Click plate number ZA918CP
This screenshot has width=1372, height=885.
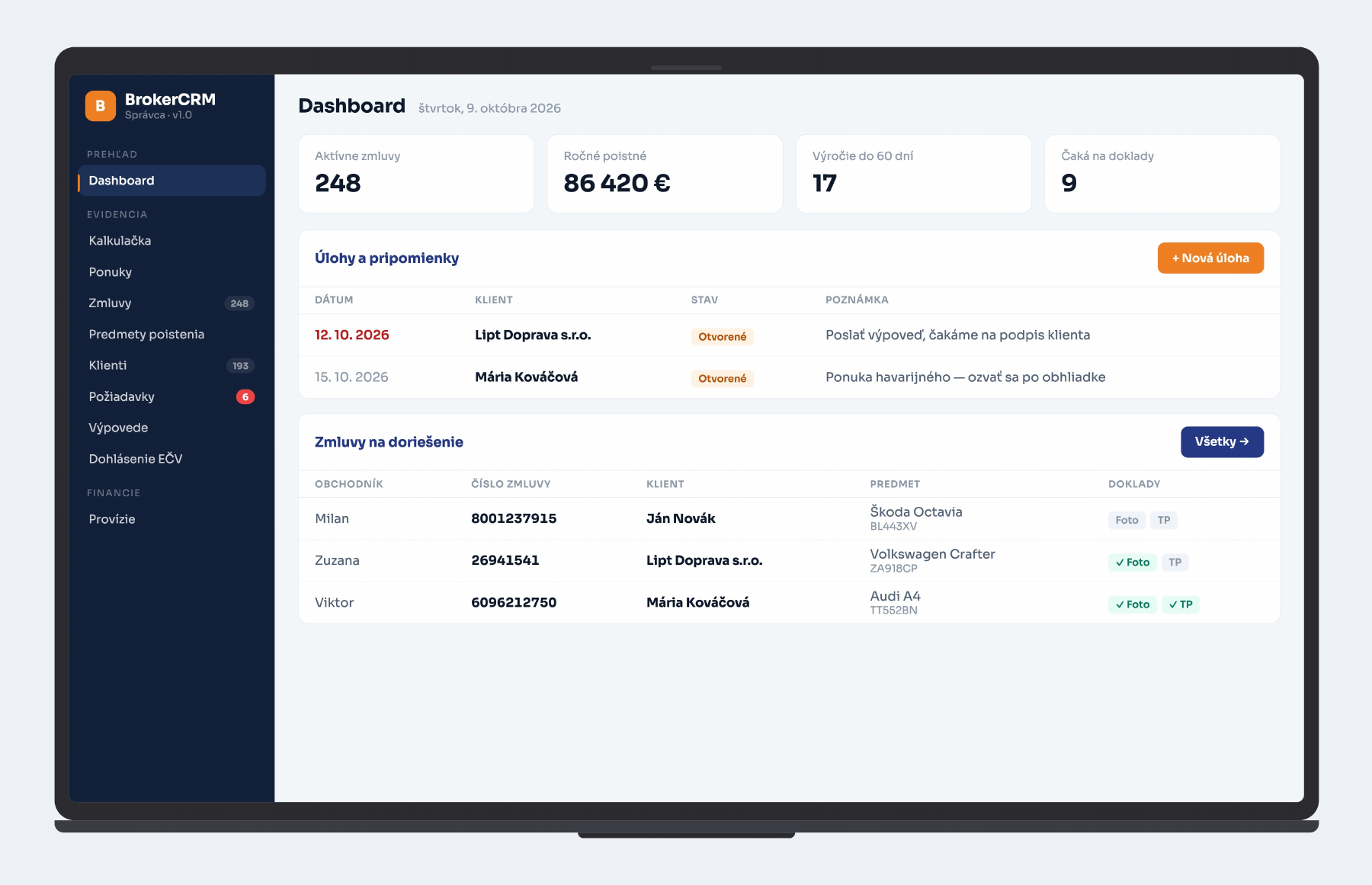(x=893, y=569)
